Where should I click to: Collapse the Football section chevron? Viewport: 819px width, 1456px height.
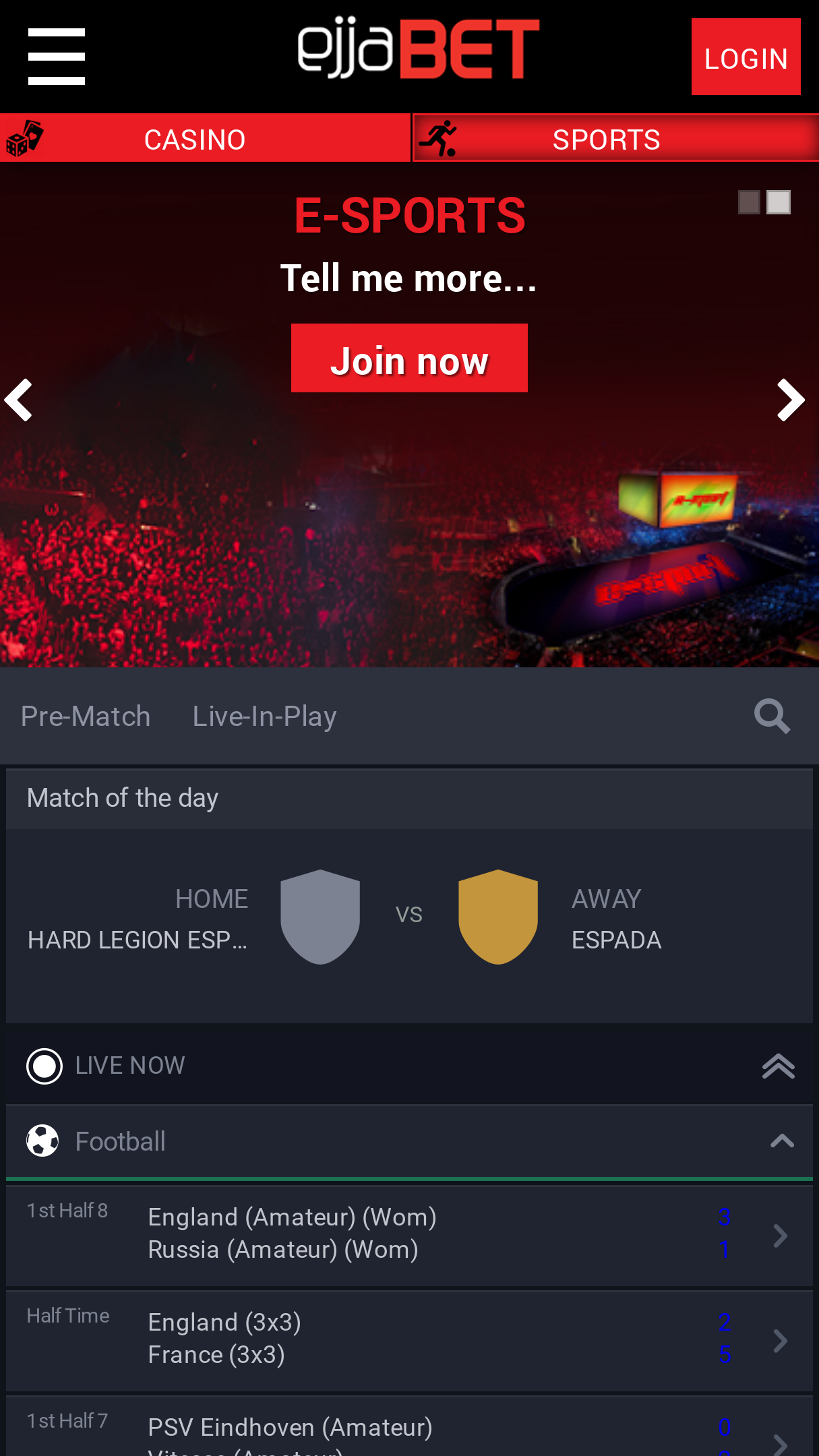(782, 1141)
